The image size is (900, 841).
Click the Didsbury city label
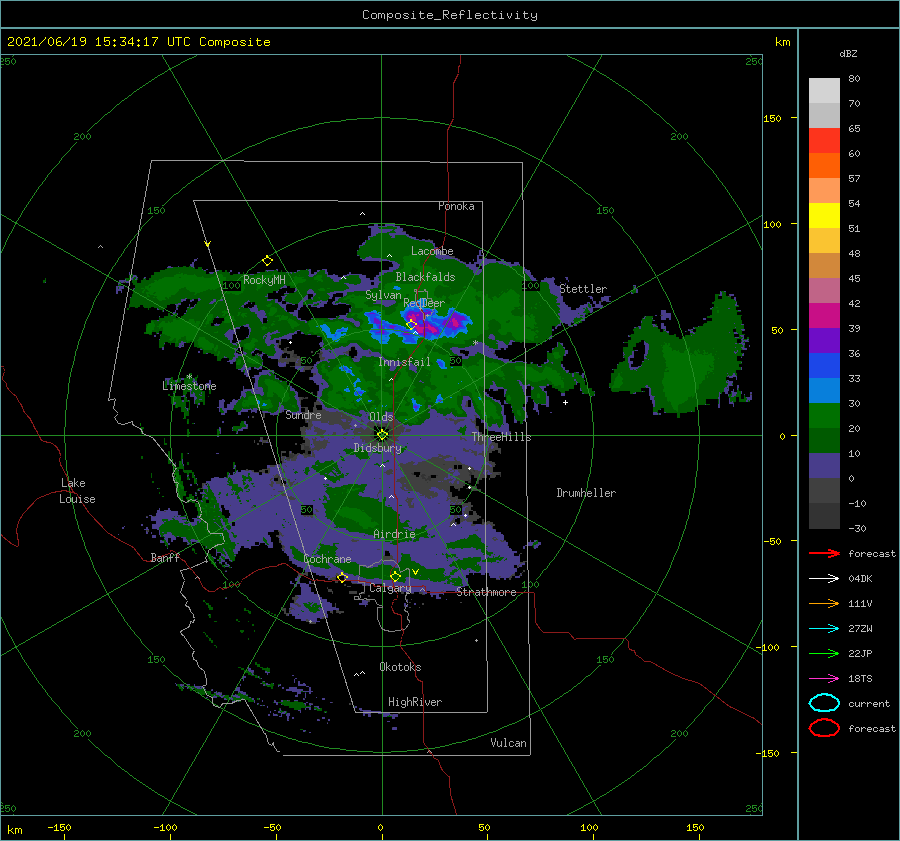(x=378, y=448)
